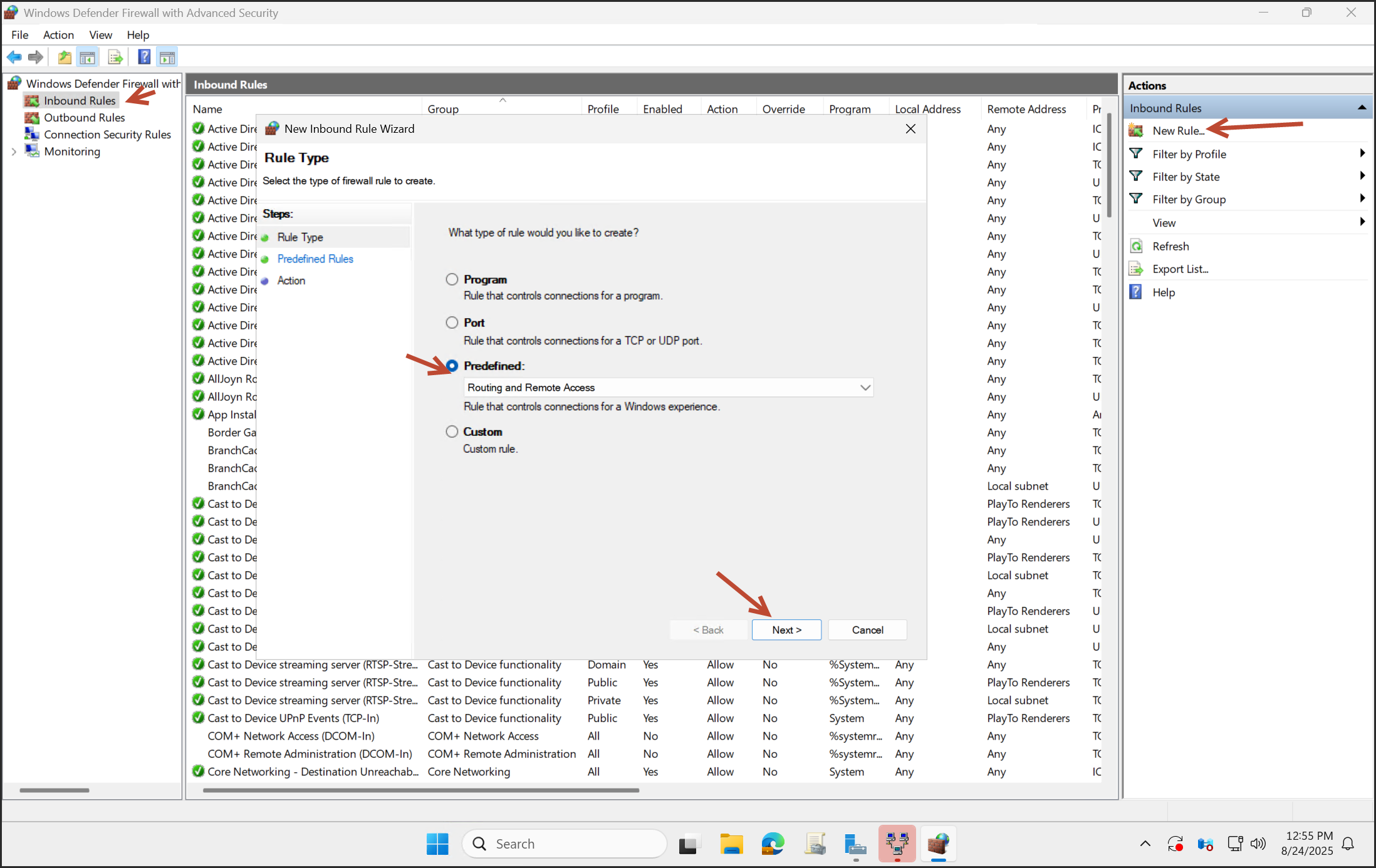The image size is (1376, 868).
Task: Click the blue Help toolbar icon
Action: (x=144, y=58)
